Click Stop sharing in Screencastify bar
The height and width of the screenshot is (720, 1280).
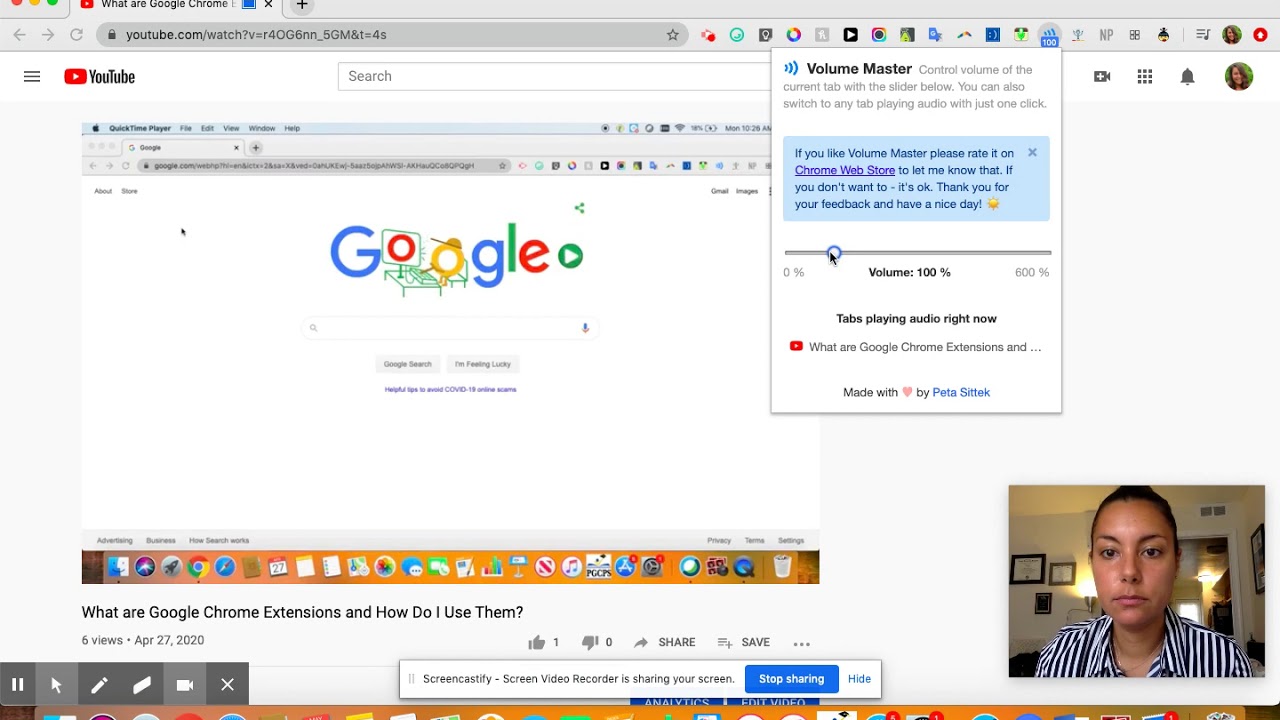click(791, 679)
